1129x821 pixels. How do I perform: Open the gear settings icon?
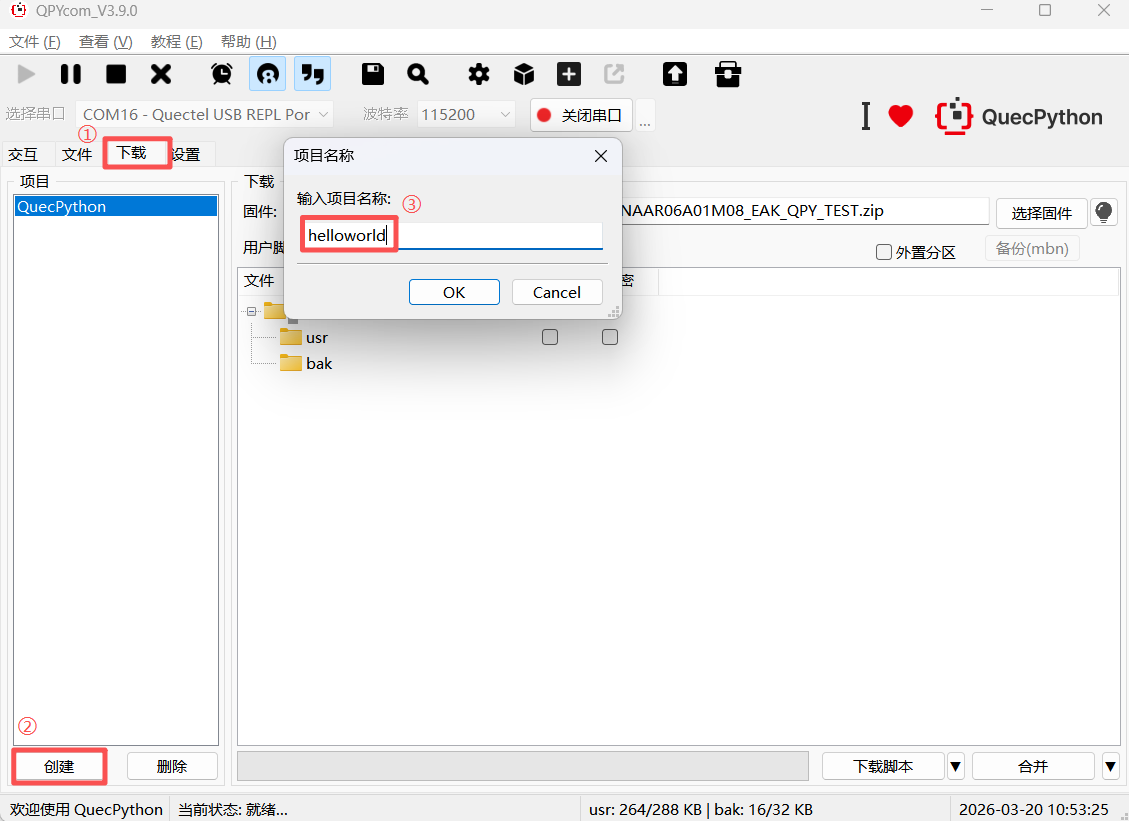(x=479, y=74)
